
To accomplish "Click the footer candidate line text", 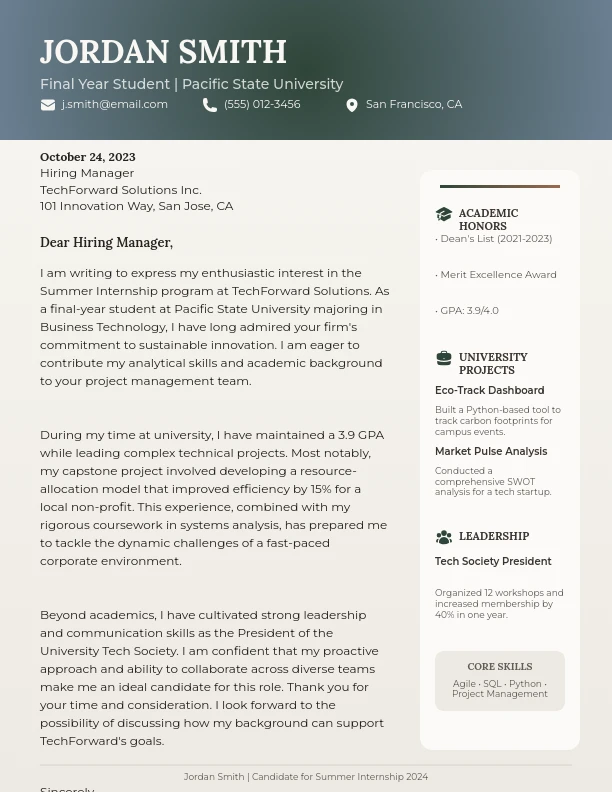I will pyautogui.click(x=306, y=776).
